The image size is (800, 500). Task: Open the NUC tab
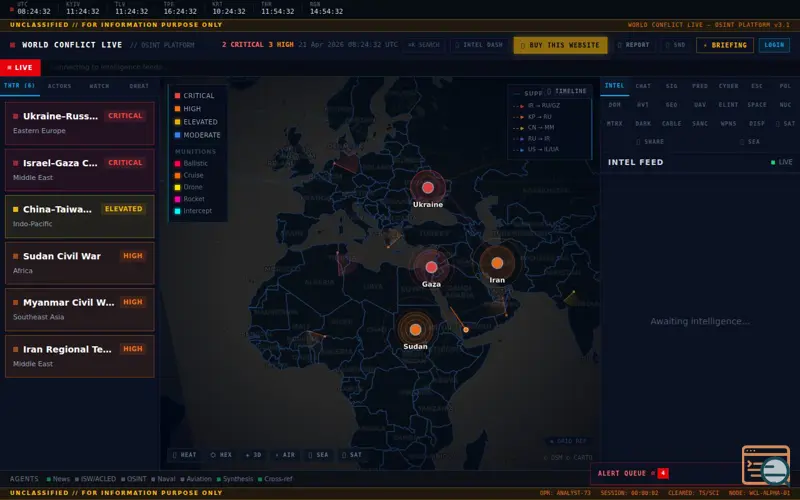[785, 105]
